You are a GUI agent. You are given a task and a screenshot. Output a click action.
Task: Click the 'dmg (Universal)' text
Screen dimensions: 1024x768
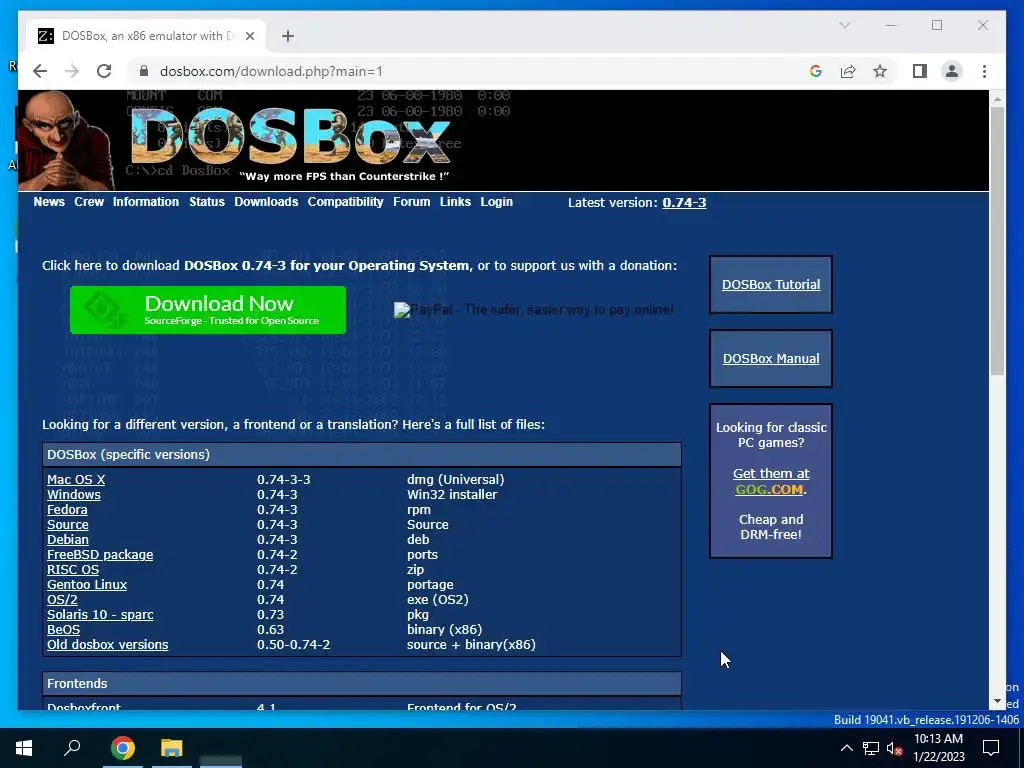coord(455,479)
